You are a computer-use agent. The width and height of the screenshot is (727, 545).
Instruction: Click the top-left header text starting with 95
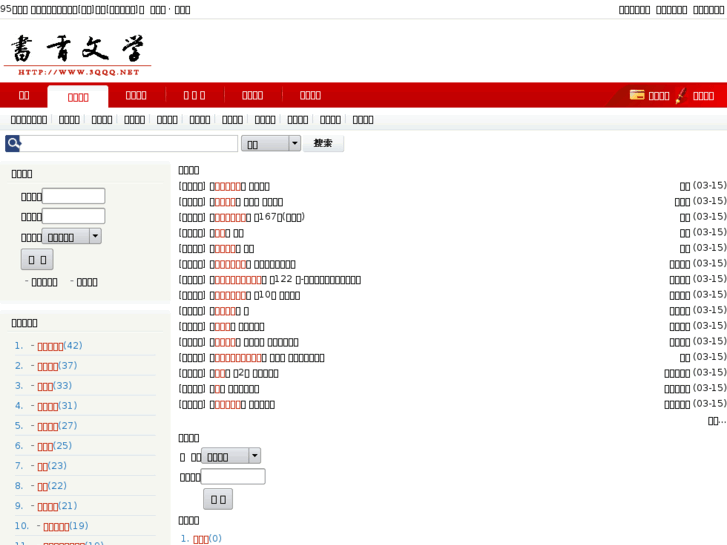95,9
